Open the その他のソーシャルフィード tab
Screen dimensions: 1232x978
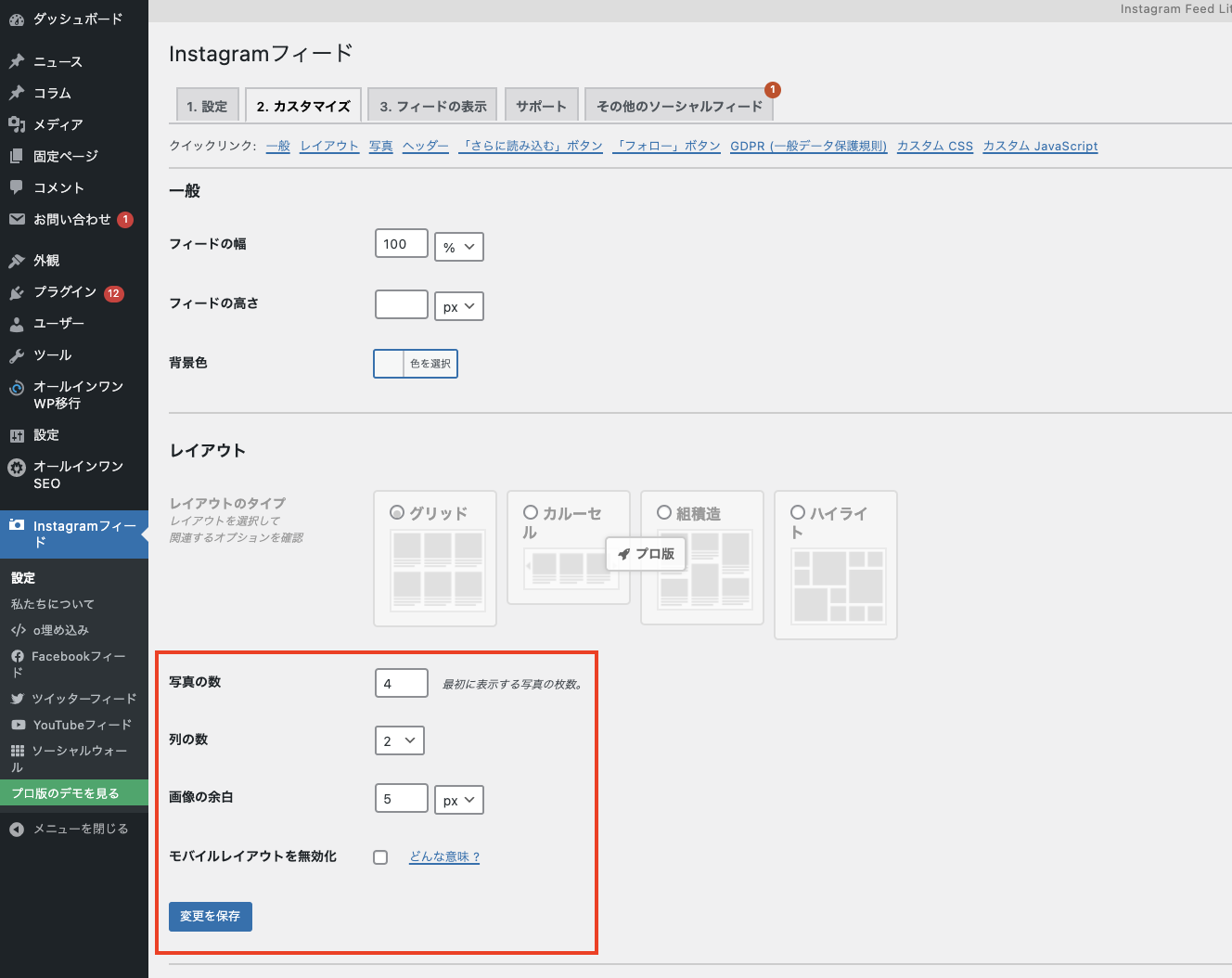[x=679, y=106]
